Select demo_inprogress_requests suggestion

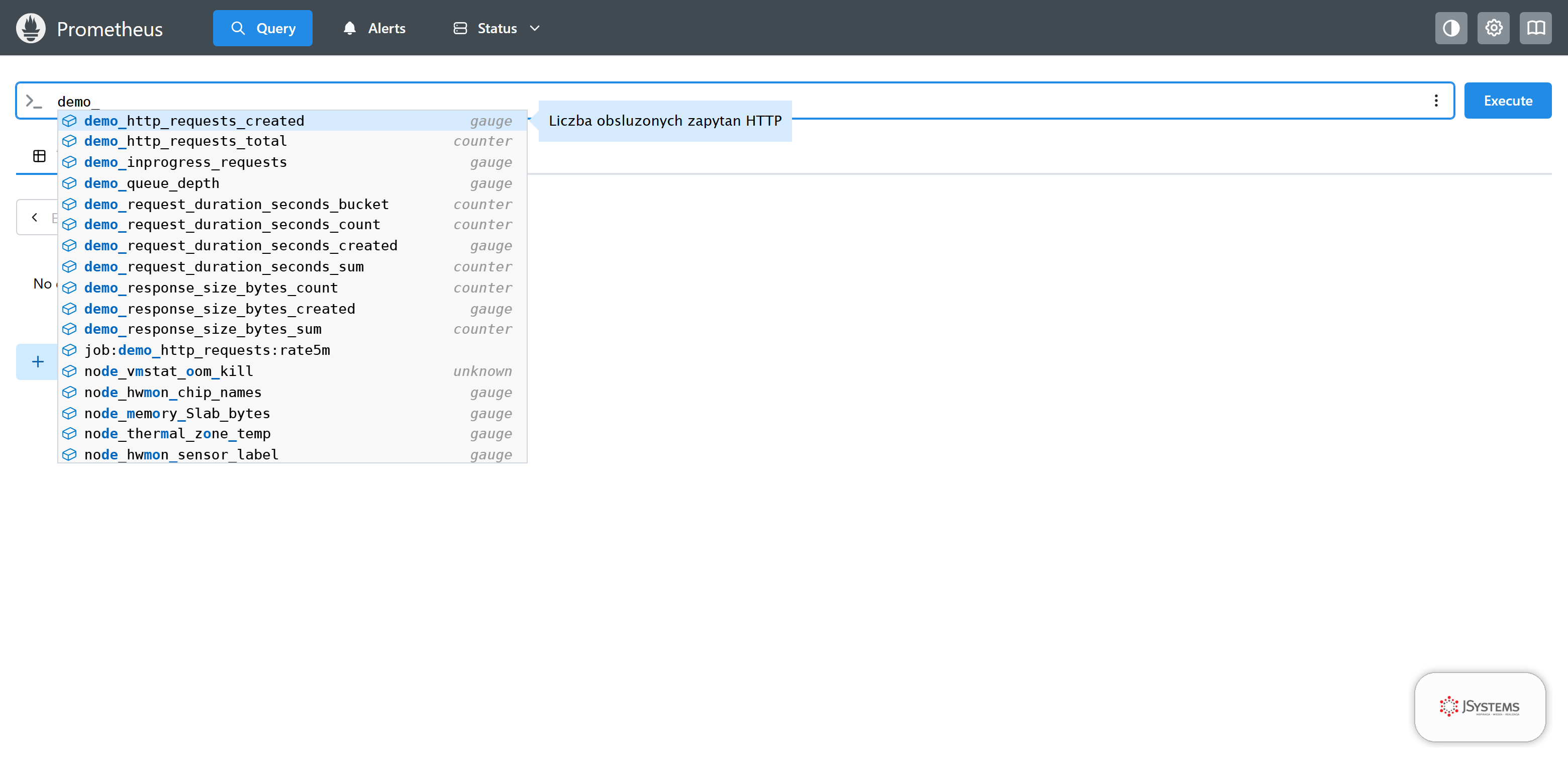292,162
